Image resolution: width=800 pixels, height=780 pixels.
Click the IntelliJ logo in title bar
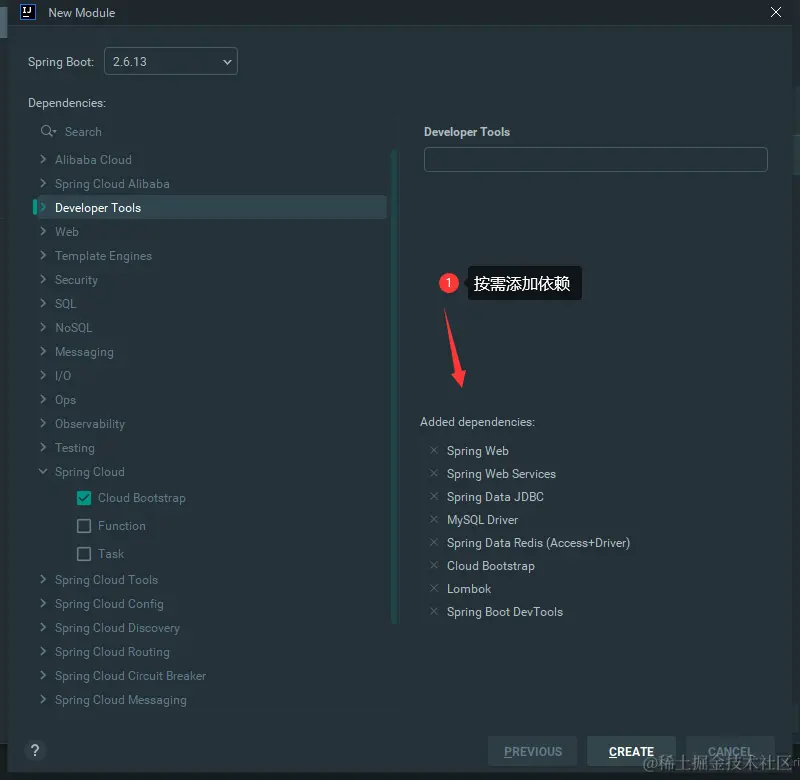pyautogui.click(x=28, y=12)
